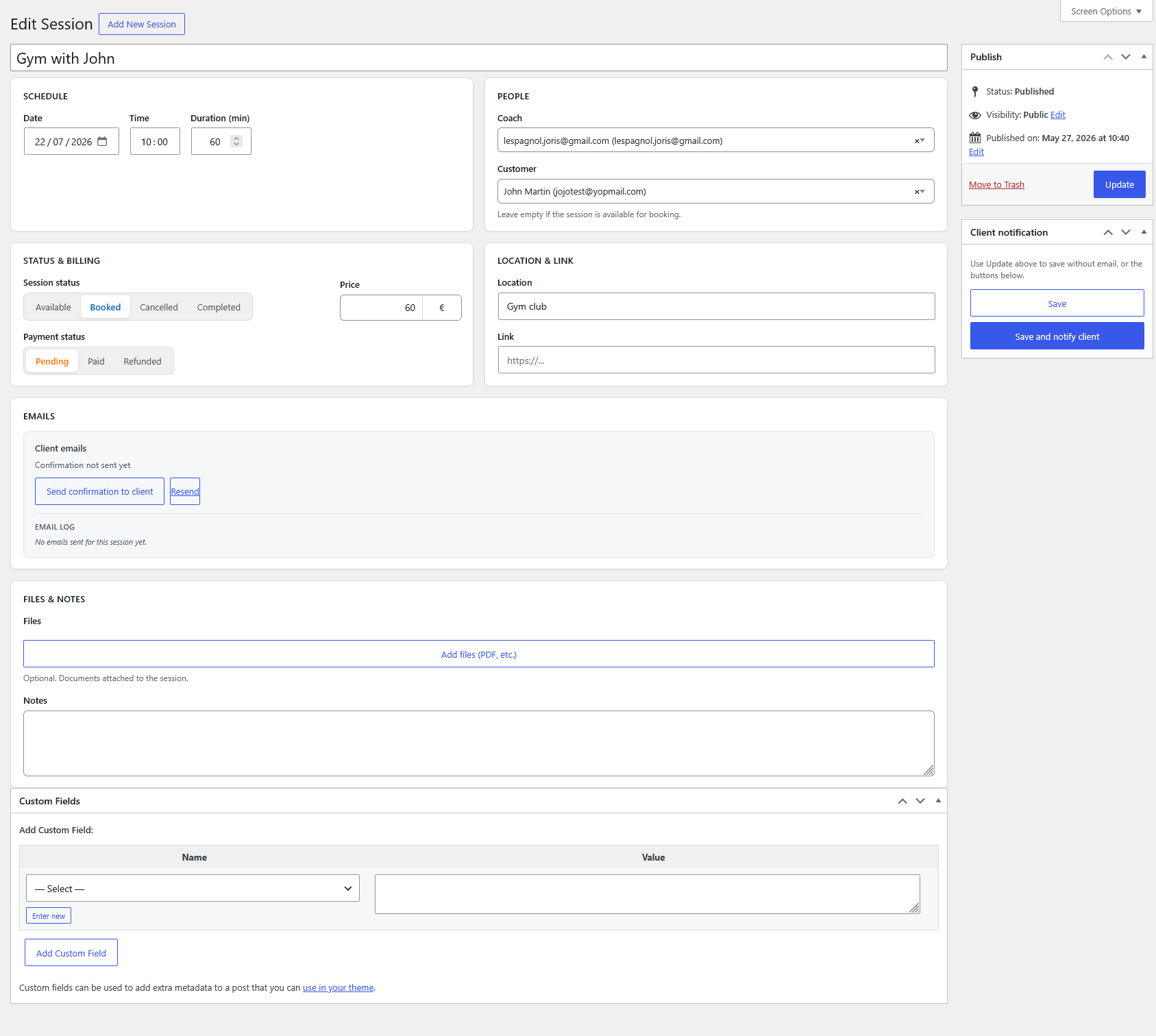Click Add Custom Field button
Image resolution: width=1156 pixels, height=1036 pixels.
point(71,952)
